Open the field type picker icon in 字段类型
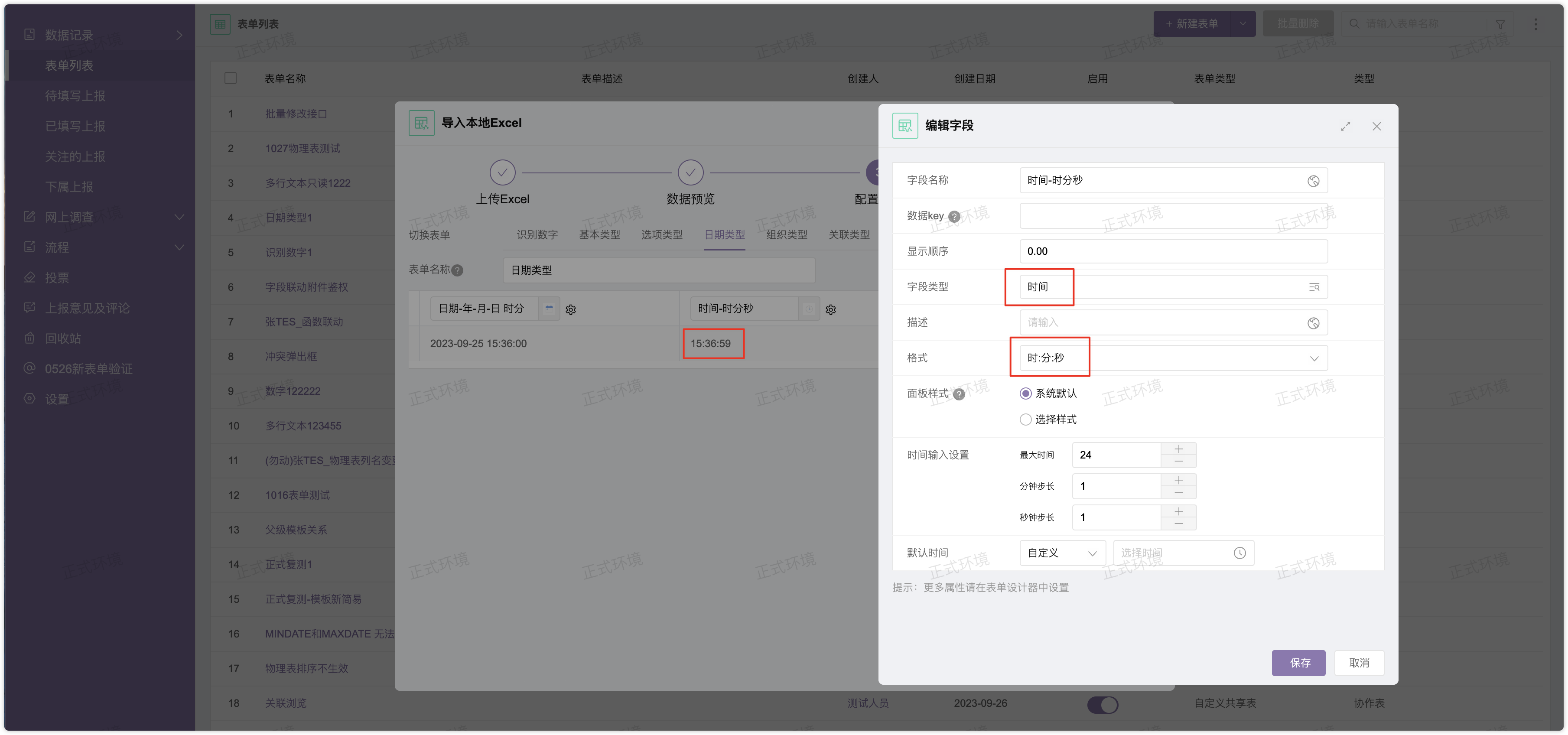The width and height of the screenshot is (1568, 735). tap(1314, 287)
